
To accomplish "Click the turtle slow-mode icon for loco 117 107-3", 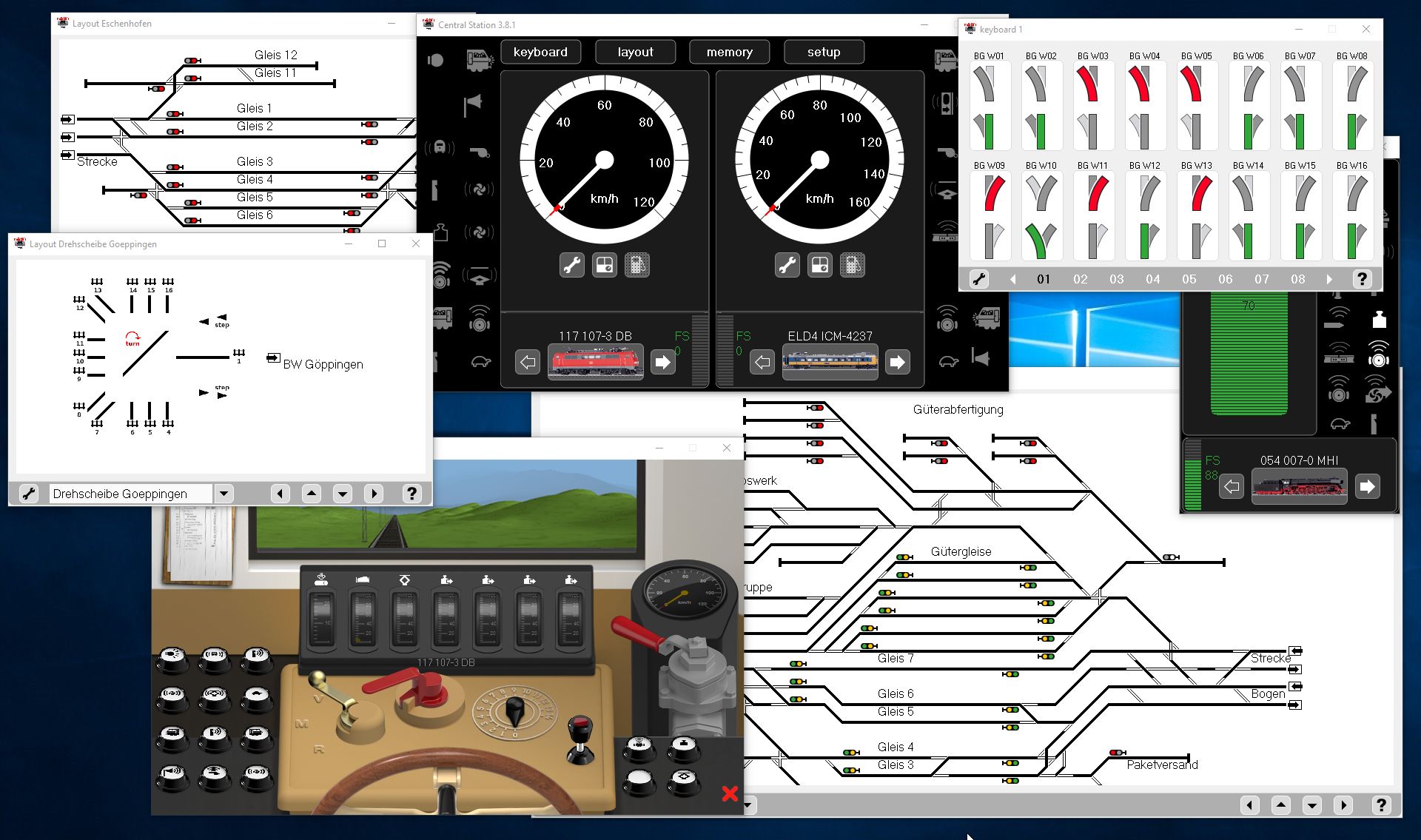I will pyautogui.click(x=480, y=362).
